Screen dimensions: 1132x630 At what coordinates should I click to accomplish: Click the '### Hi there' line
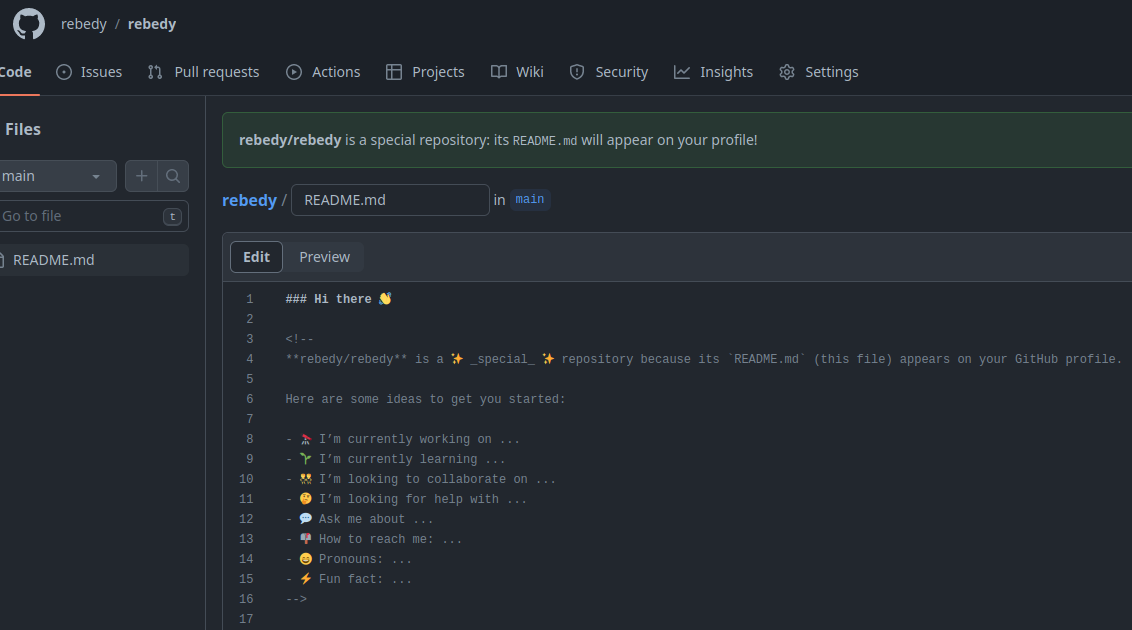pos(339,299)
